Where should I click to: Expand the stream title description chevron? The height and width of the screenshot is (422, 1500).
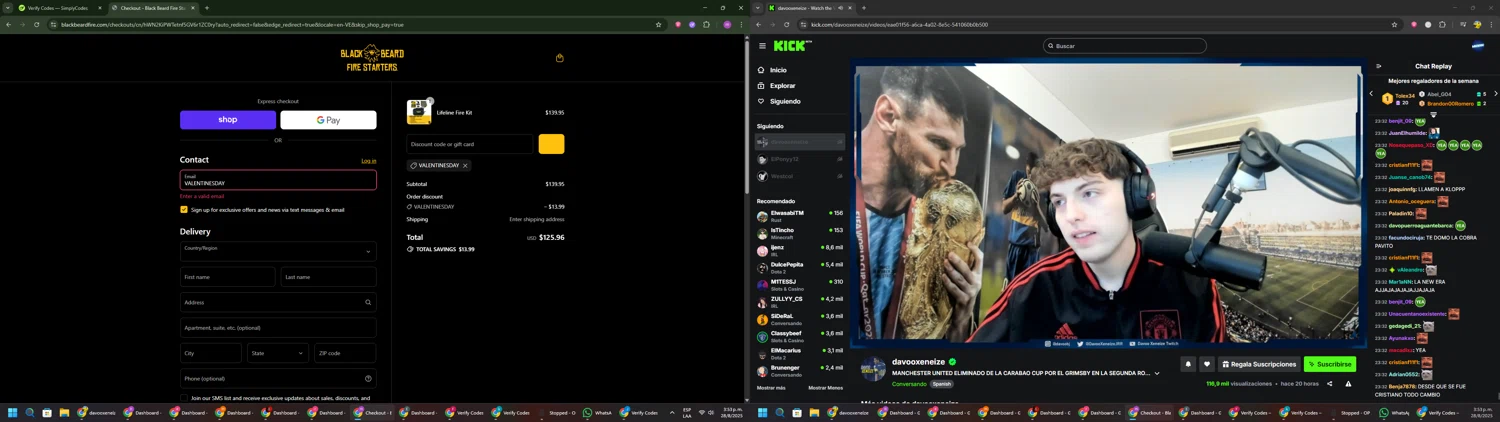1157,374
